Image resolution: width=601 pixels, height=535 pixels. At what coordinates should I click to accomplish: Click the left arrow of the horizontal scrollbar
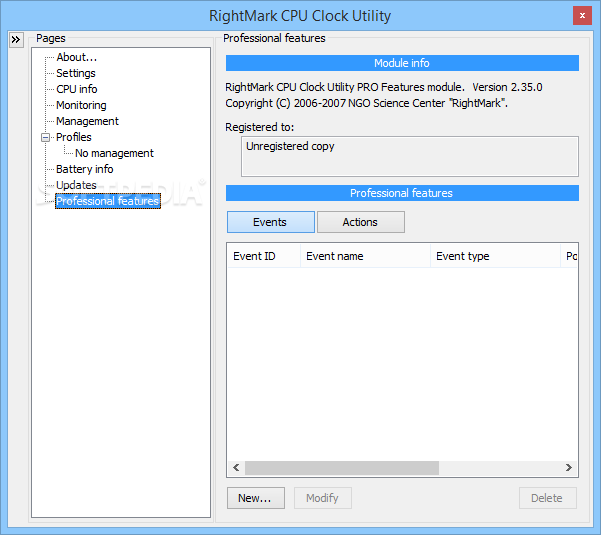coord(236,468)
